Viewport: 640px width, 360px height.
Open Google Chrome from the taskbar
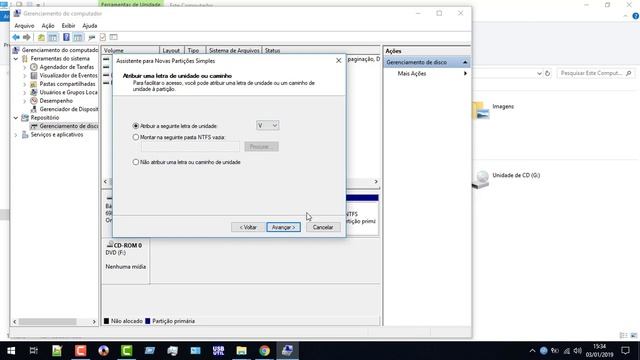coord(264,351)
